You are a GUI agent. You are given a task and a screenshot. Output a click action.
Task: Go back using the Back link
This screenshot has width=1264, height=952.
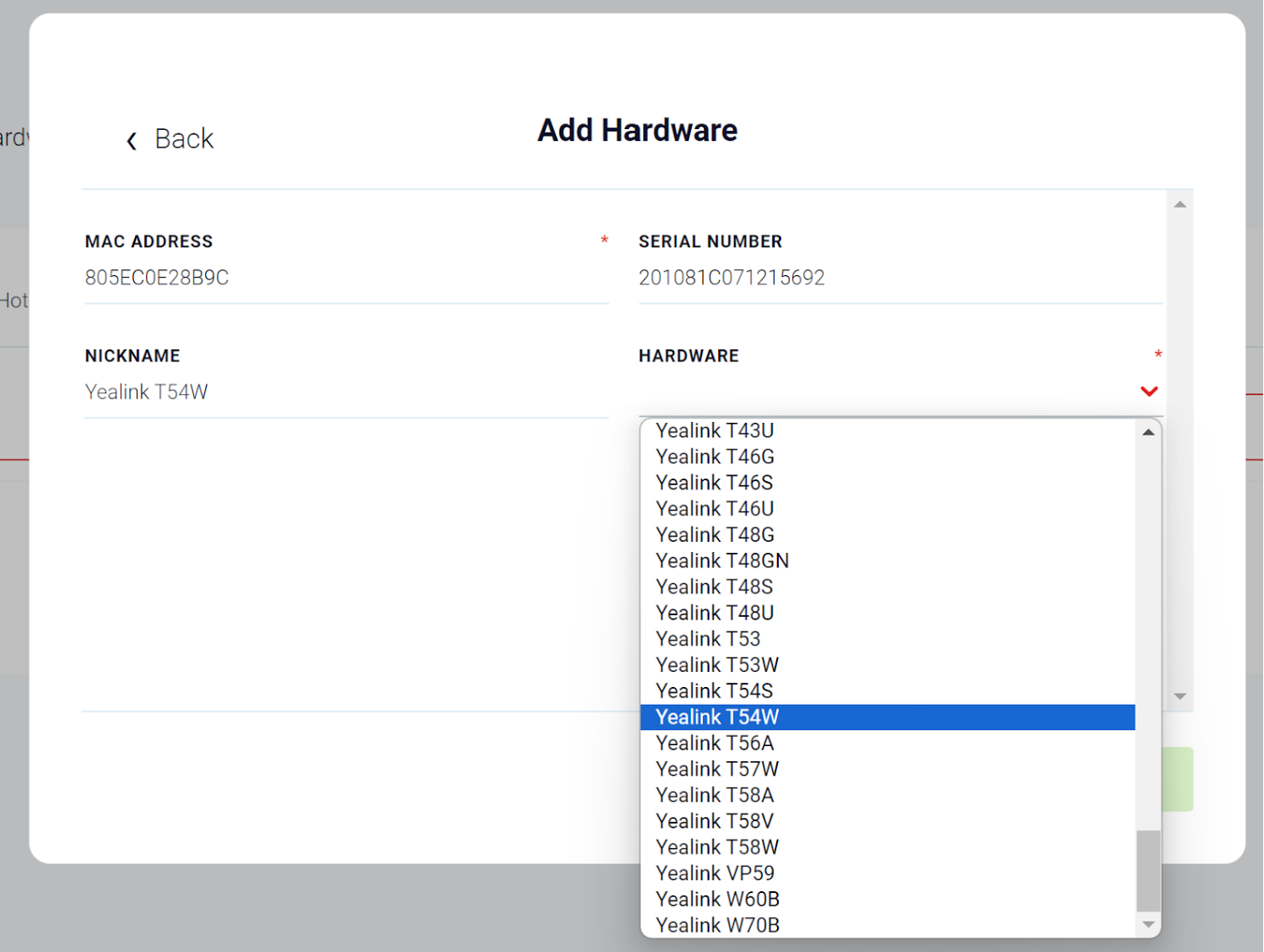(x=184, y=138)
